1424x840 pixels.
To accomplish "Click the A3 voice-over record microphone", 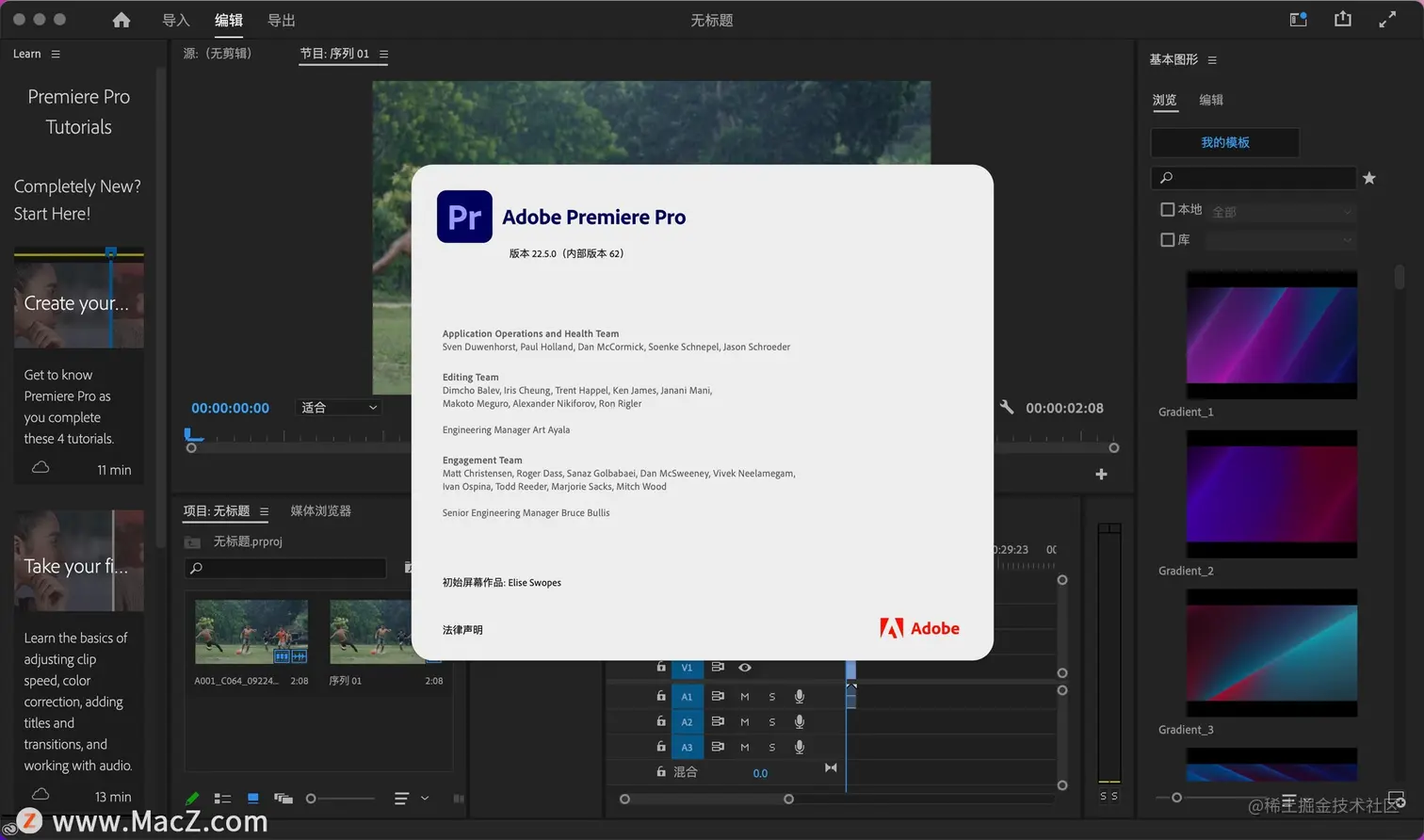I will click(x=799, y=747).
